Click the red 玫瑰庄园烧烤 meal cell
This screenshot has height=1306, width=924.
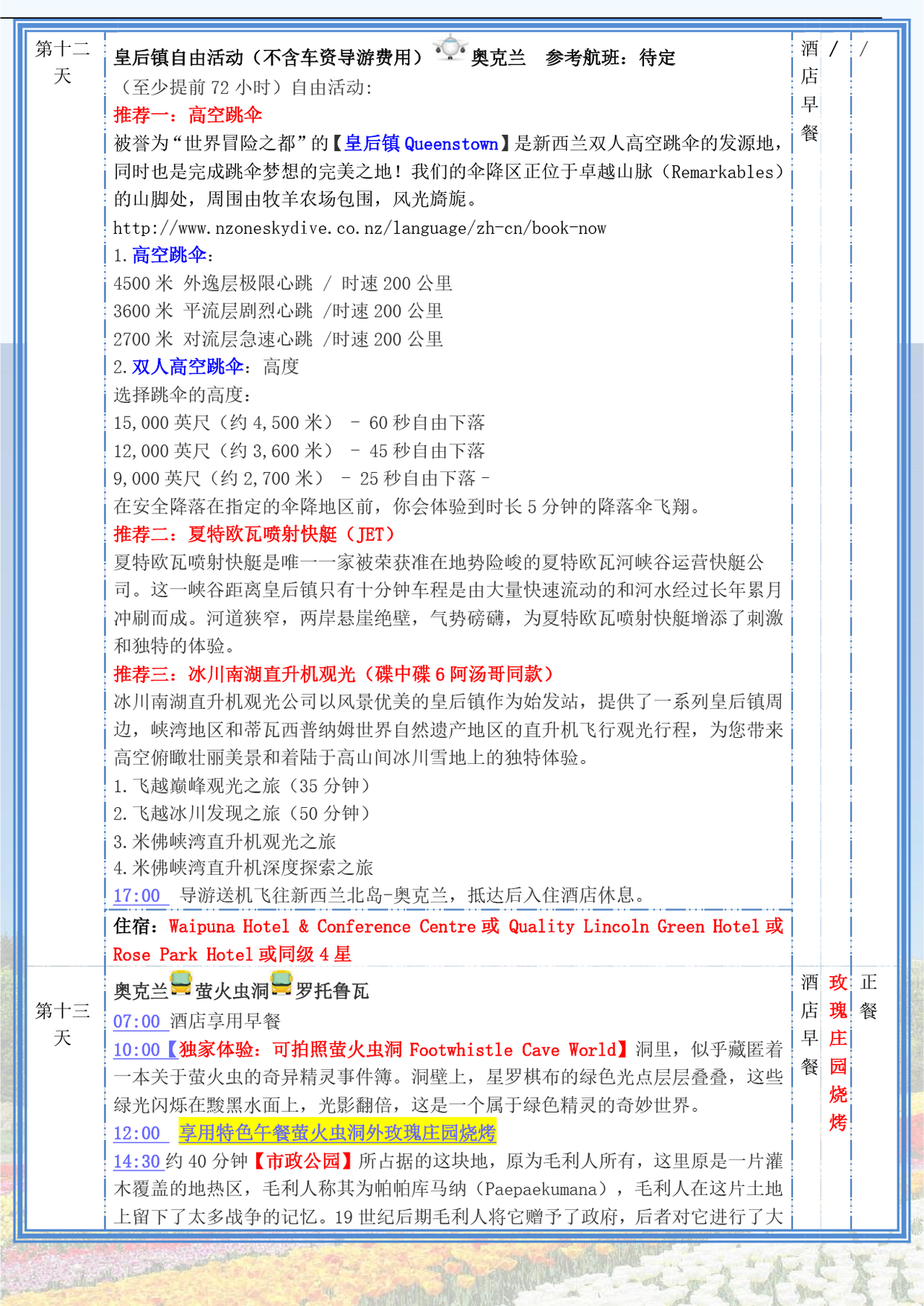838,1053
